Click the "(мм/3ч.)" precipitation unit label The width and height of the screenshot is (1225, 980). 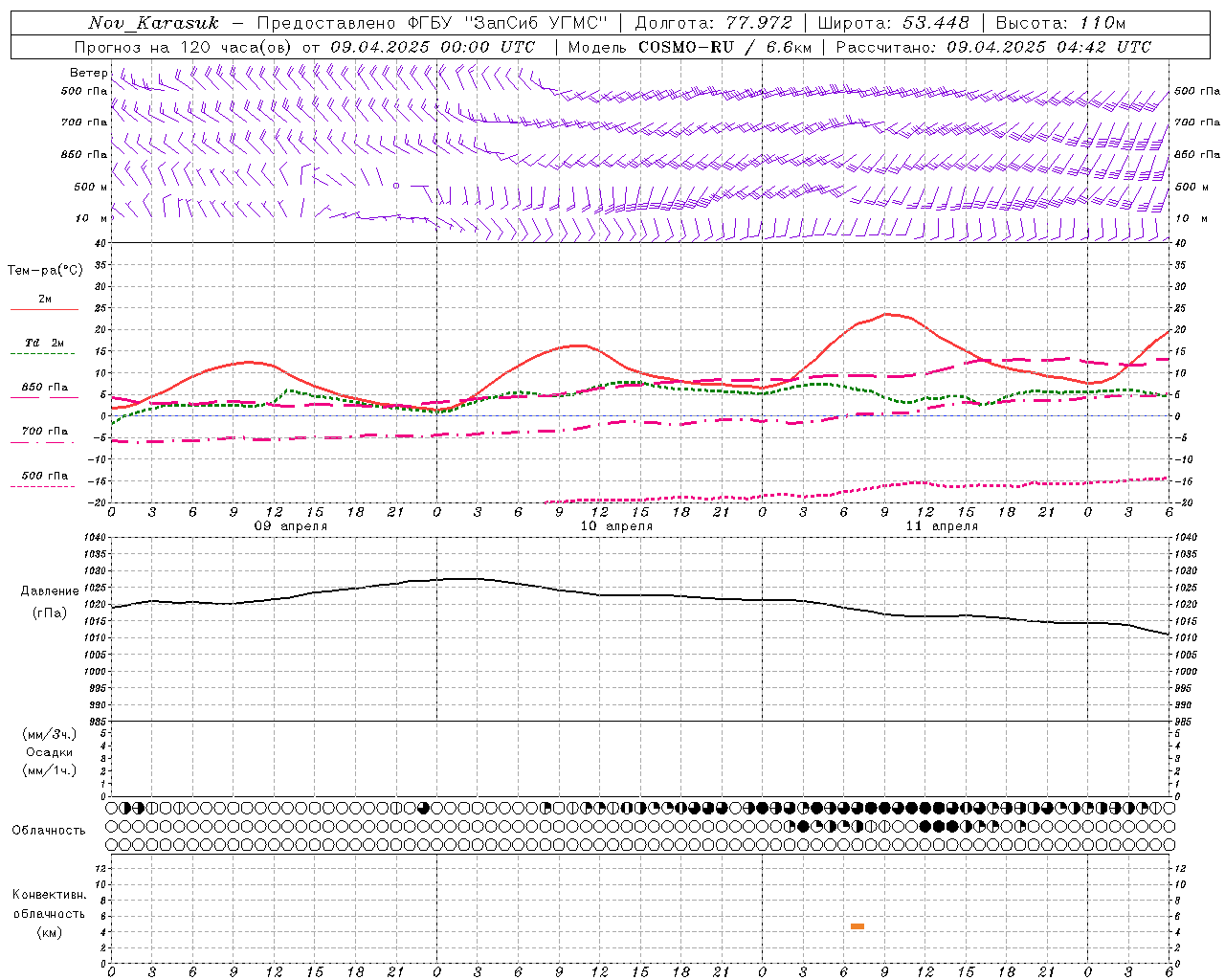[50, 734]
